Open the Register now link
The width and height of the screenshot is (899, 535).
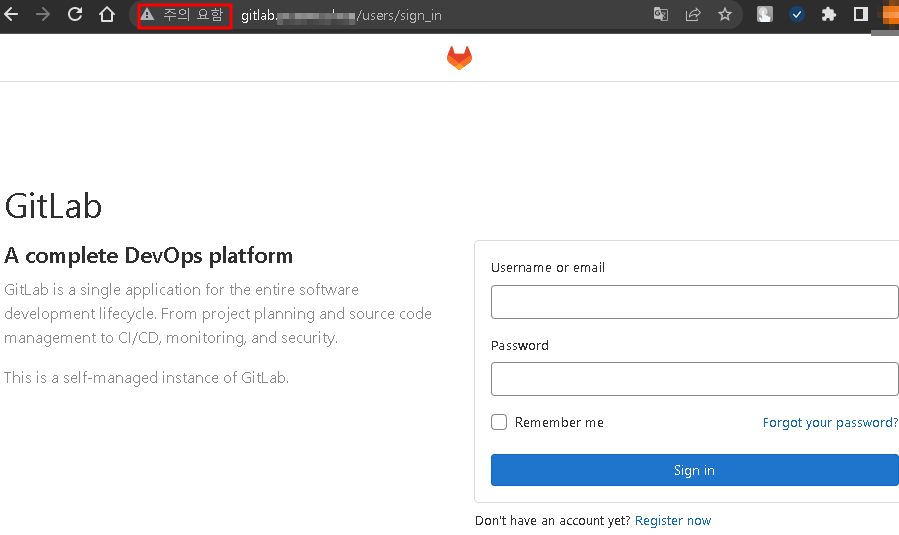point(673,521)
